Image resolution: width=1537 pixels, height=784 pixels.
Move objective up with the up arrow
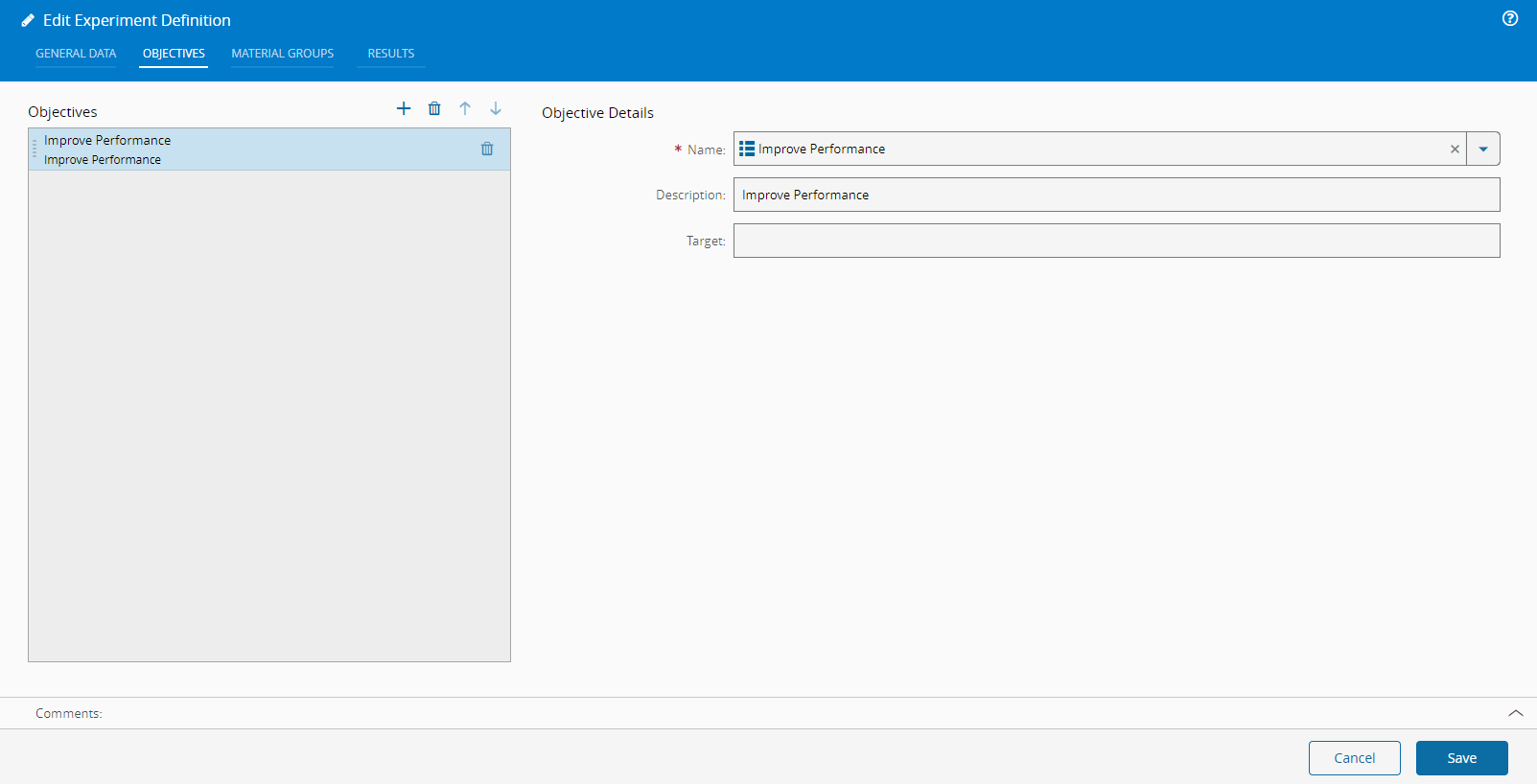point(465,108)
